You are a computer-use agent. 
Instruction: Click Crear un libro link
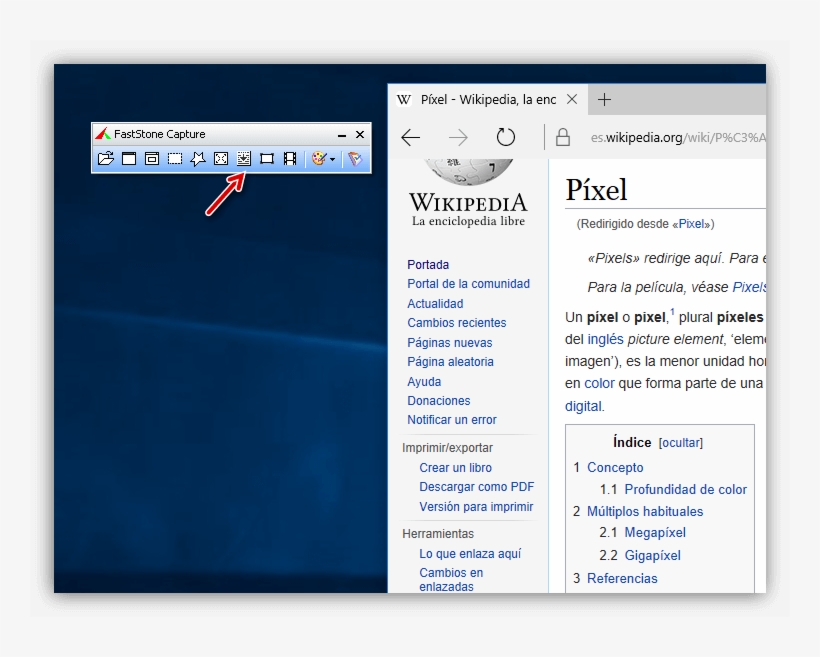click(x=455, y=468)
